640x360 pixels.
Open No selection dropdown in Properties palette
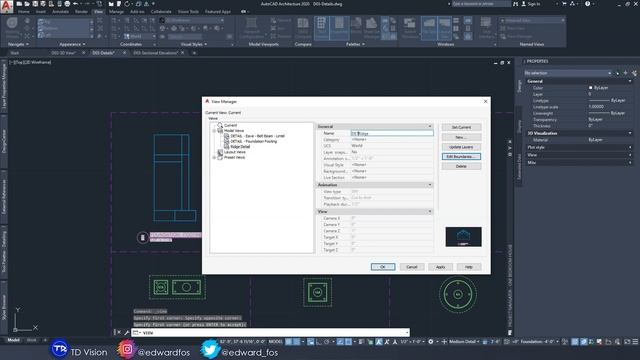click(x=568, y=73)
